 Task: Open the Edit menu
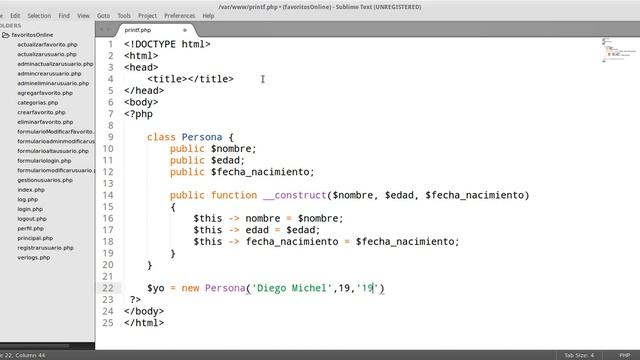pos(15,16)
